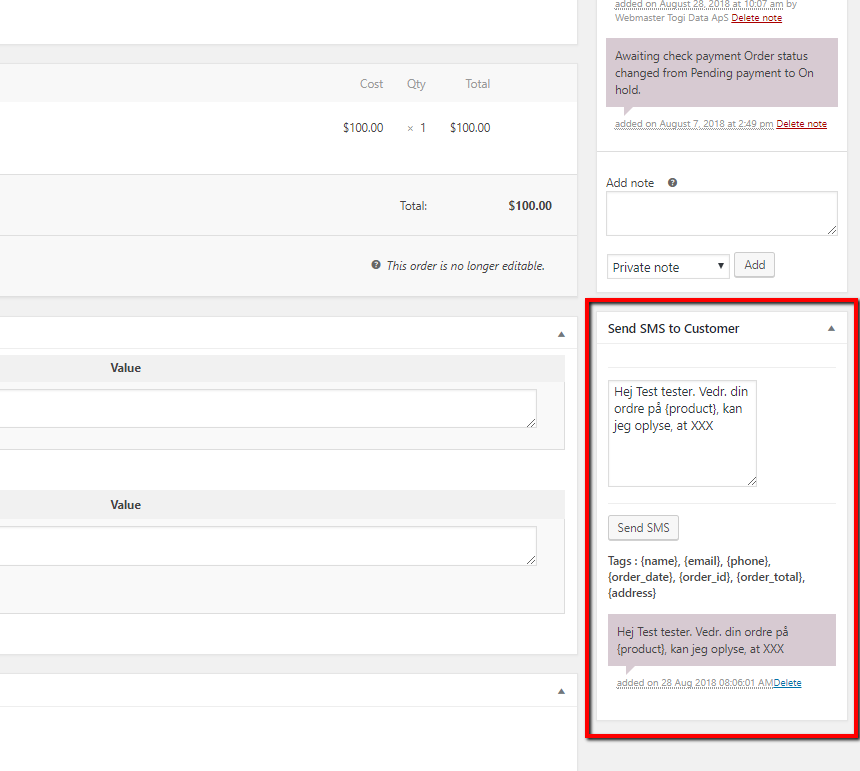Click the first Value text area

tap(268, 409)
